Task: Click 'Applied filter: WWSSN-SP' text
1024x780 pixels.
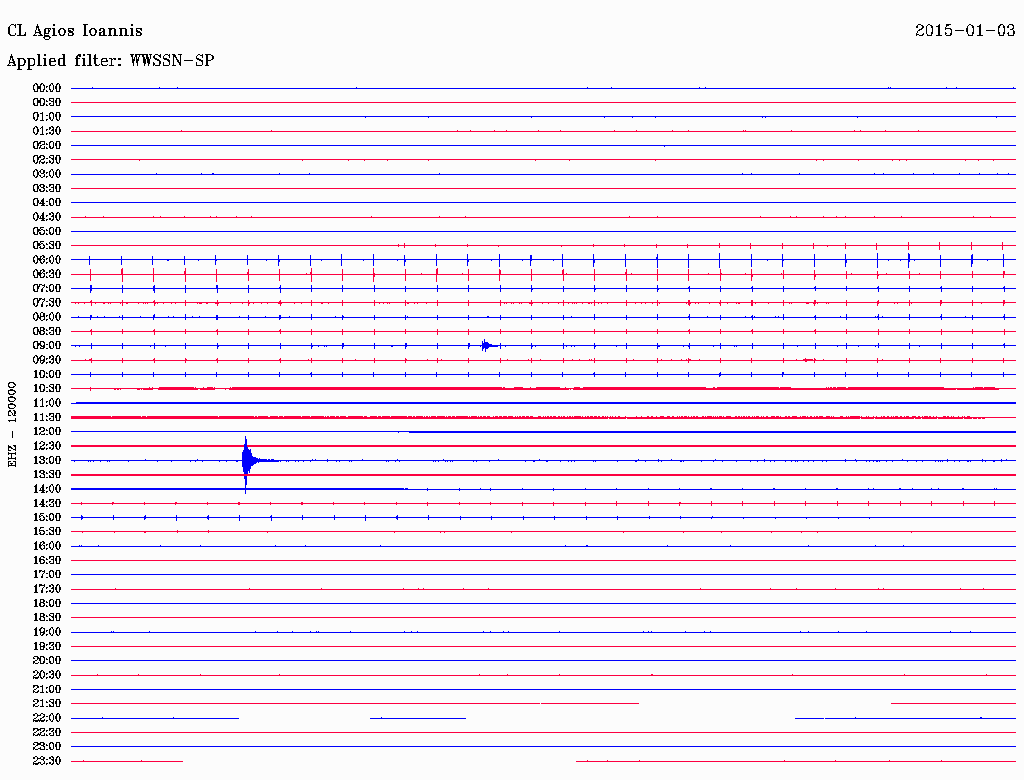Action: pyautogui.click(x=110, y=60)
